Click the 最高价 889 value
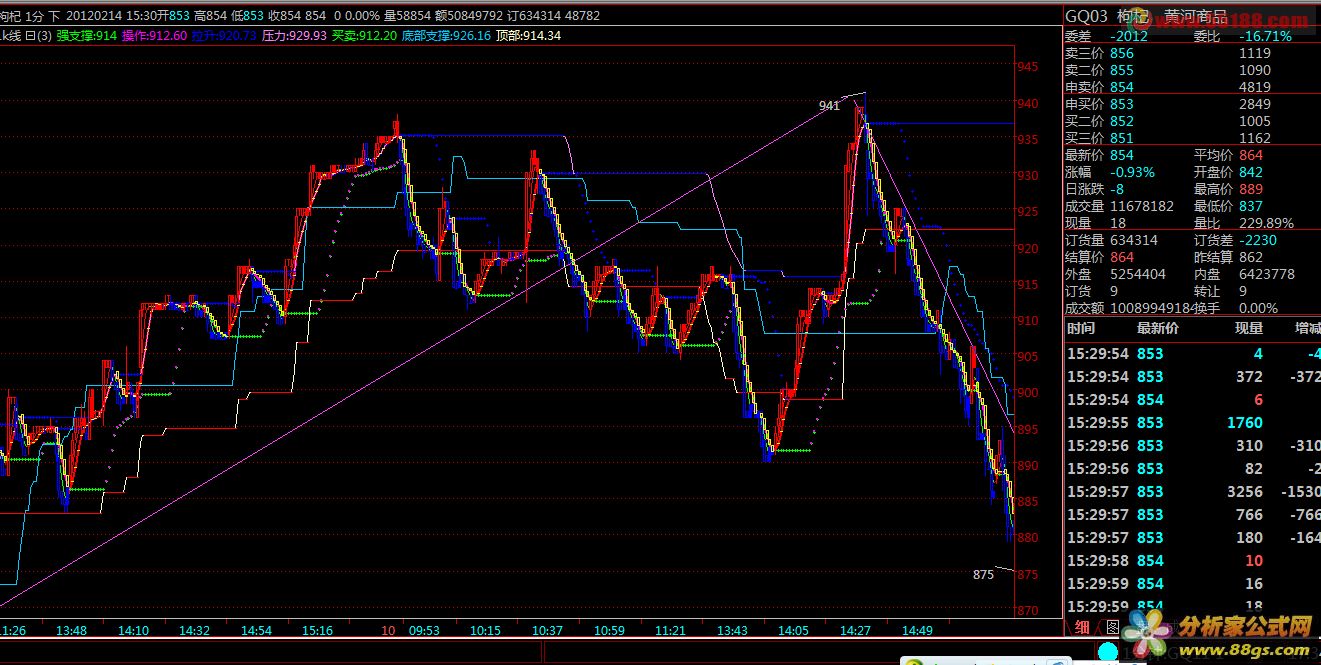The width and height of the screenshot is (1321, 665). (x=1251, y=189)
